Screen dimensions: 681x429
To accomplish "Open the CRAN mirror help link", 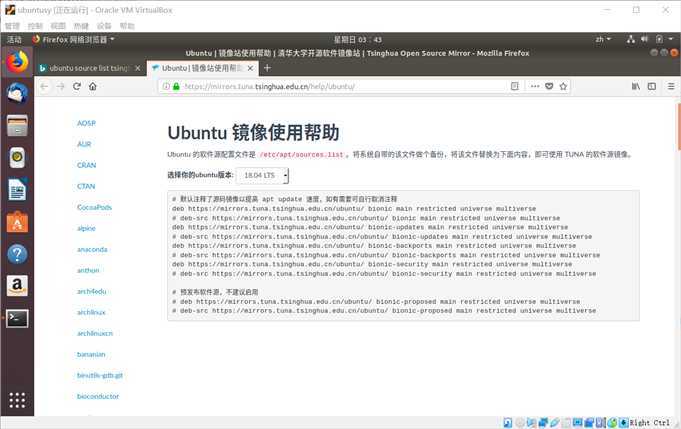I will point(86,165).
